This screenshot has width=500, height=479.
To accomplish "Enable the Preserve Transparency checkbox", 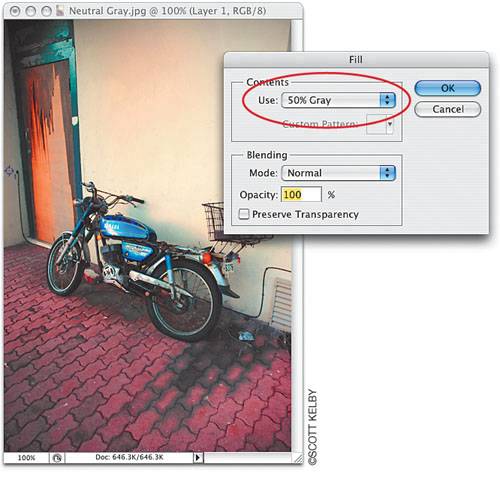I will [244, 214].
